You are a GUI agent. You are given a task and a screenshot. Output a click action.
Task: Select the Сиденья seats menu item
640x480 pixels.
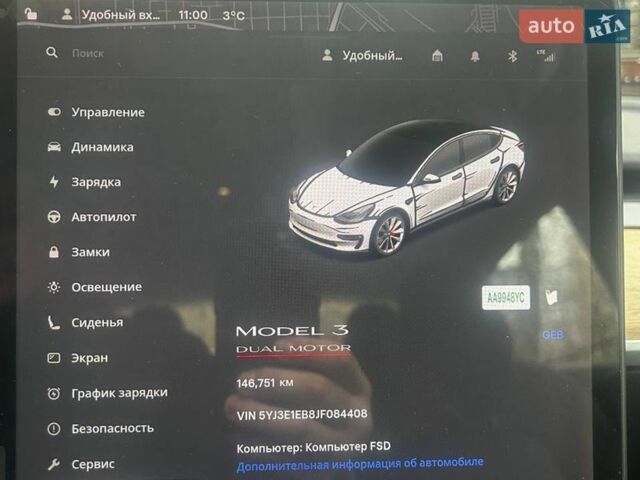coord(85,323)
